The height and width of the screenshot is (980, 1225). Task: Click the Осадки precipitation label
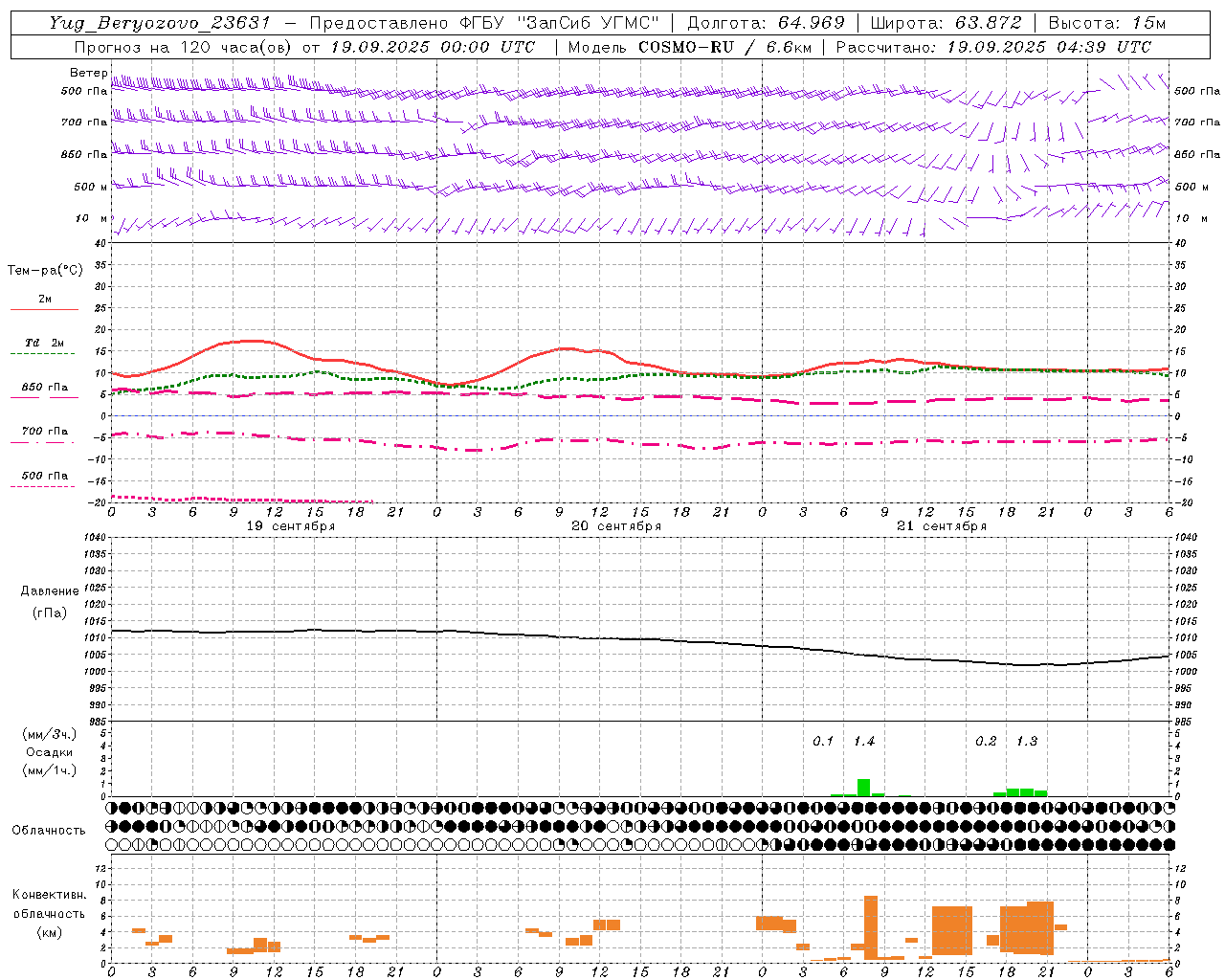50,752
